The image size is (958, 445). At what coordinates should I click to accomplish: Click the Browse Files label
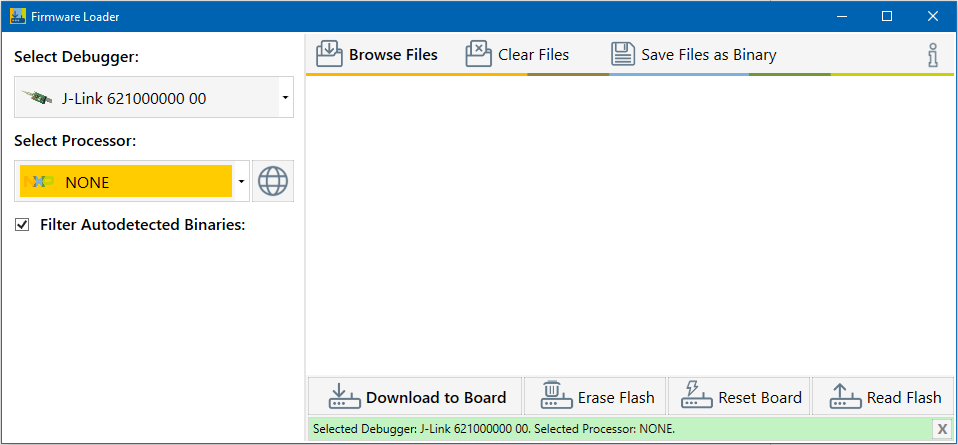point(393,55)
